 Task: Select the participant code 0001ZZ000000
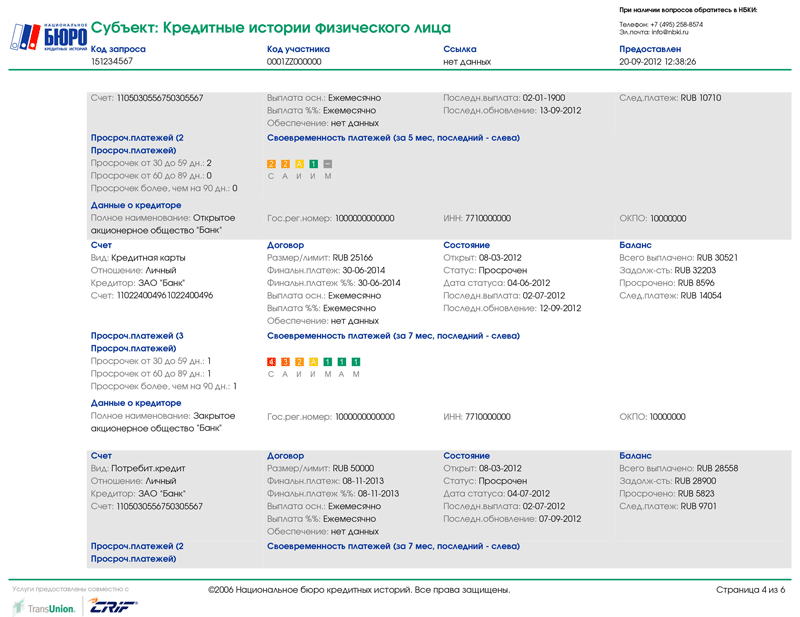pyautogui.click(x=294, y=62)
